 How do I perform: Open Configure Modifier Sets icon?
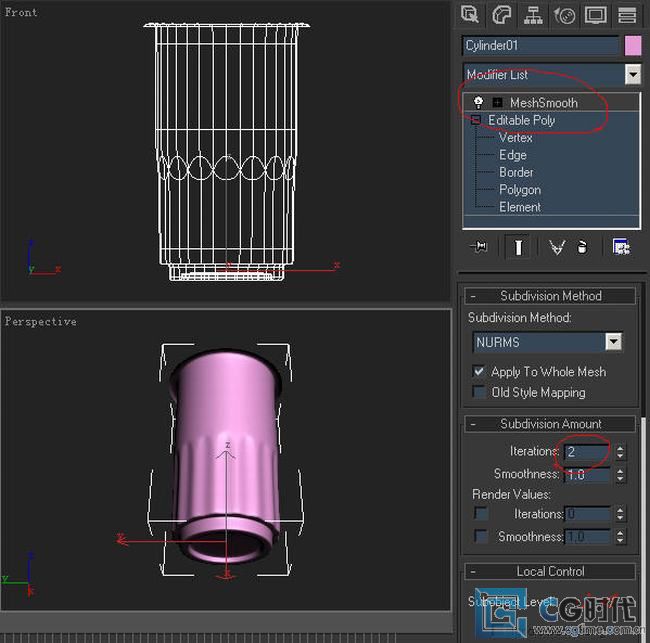(621, 247)
